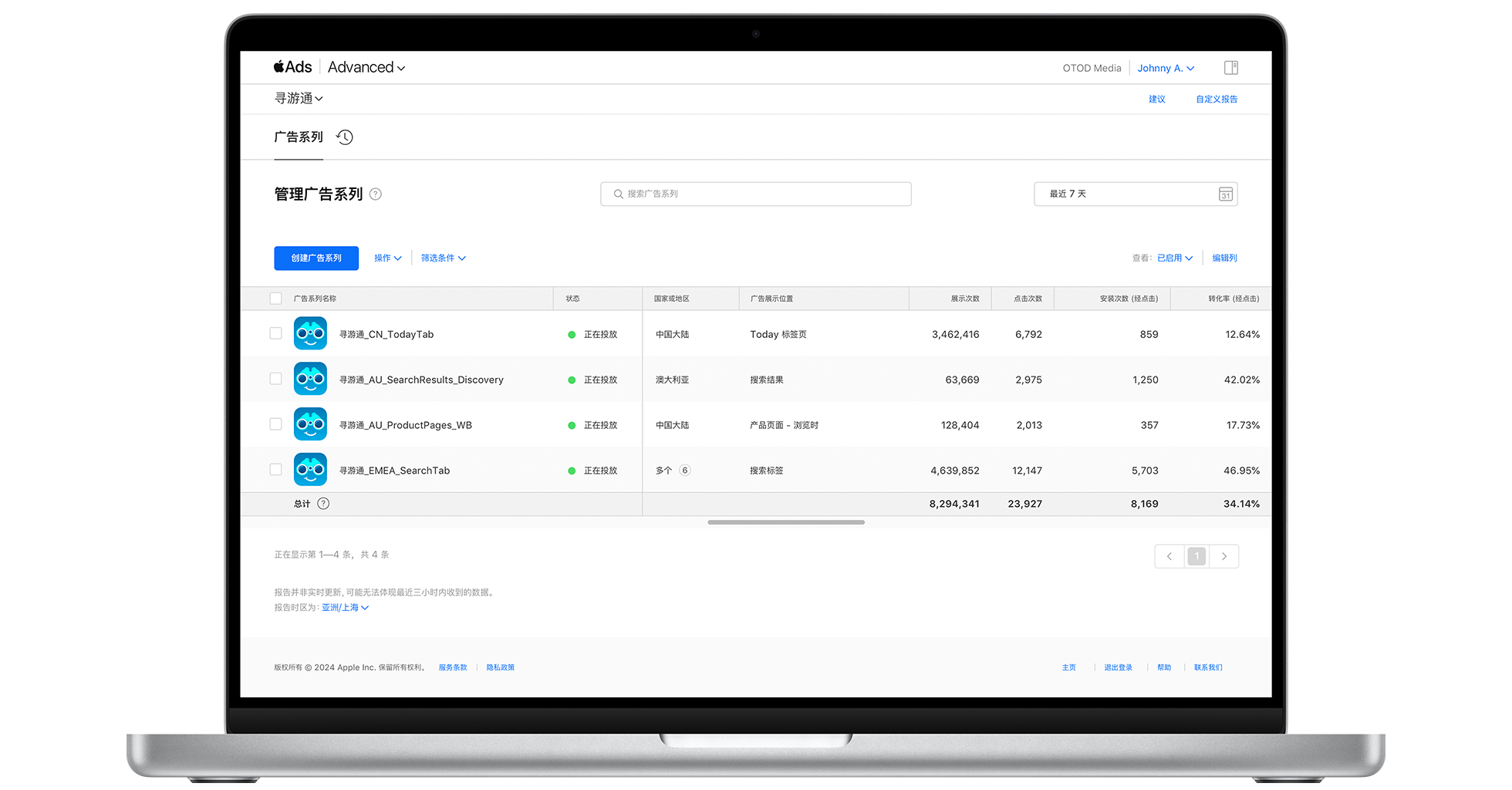Click the horizontal table scrollbar

pyautogui.click(x=786, y=522)
